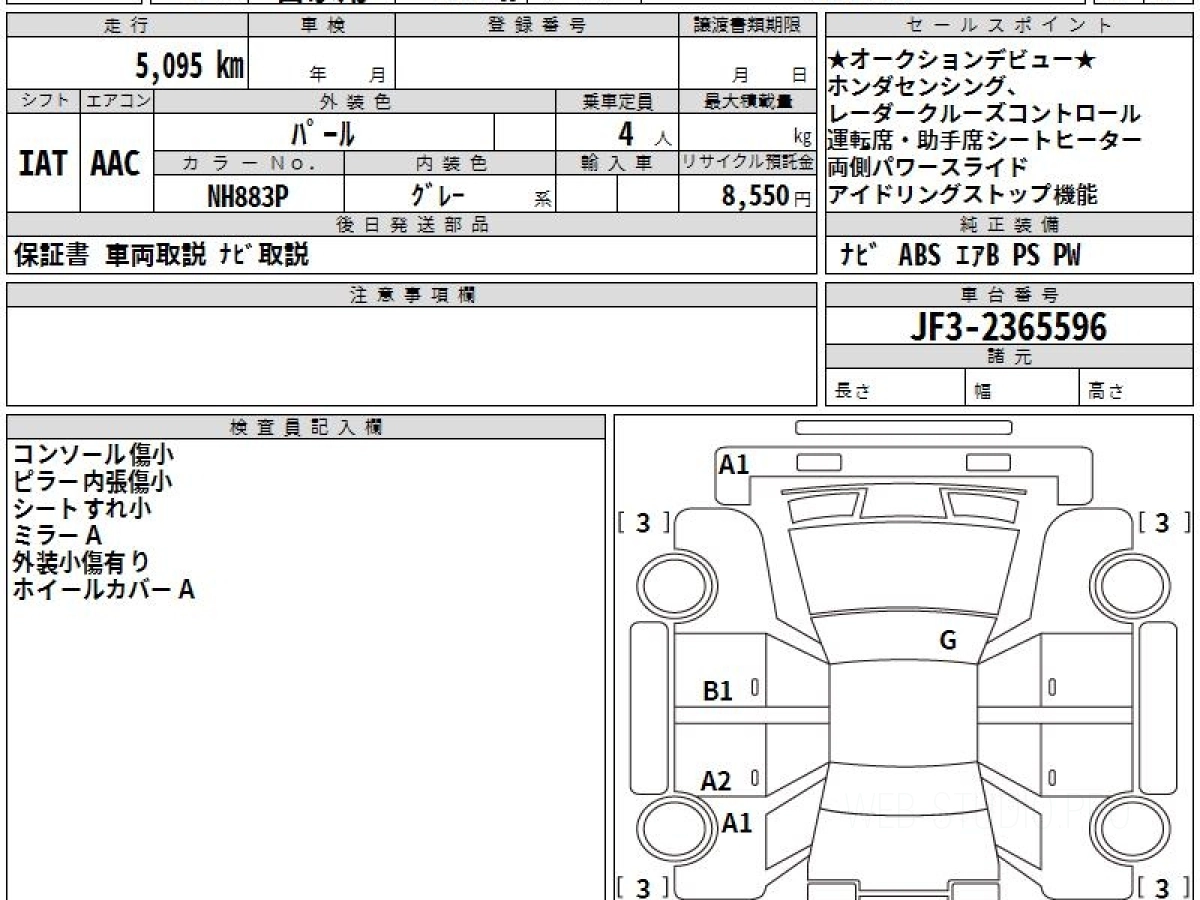
Task: Select the A1 mark on the upper bumper
Action: pos(734,464)
